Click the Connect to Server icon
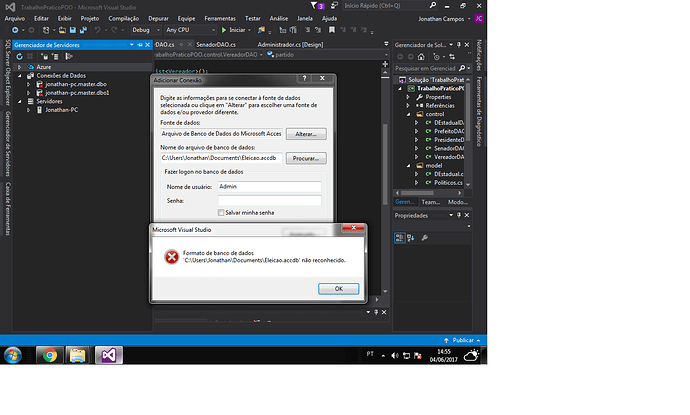 [55, 56]
